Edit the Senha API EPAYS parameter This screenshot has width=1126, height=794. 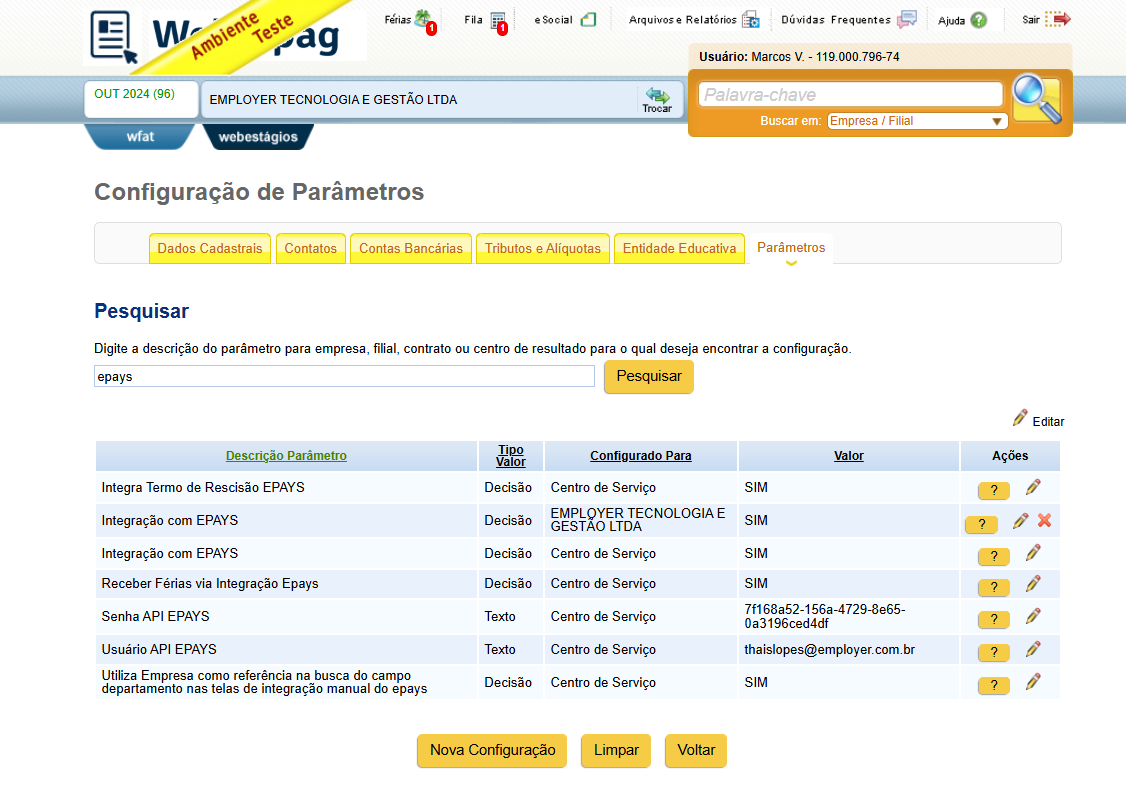(1033, 616)
